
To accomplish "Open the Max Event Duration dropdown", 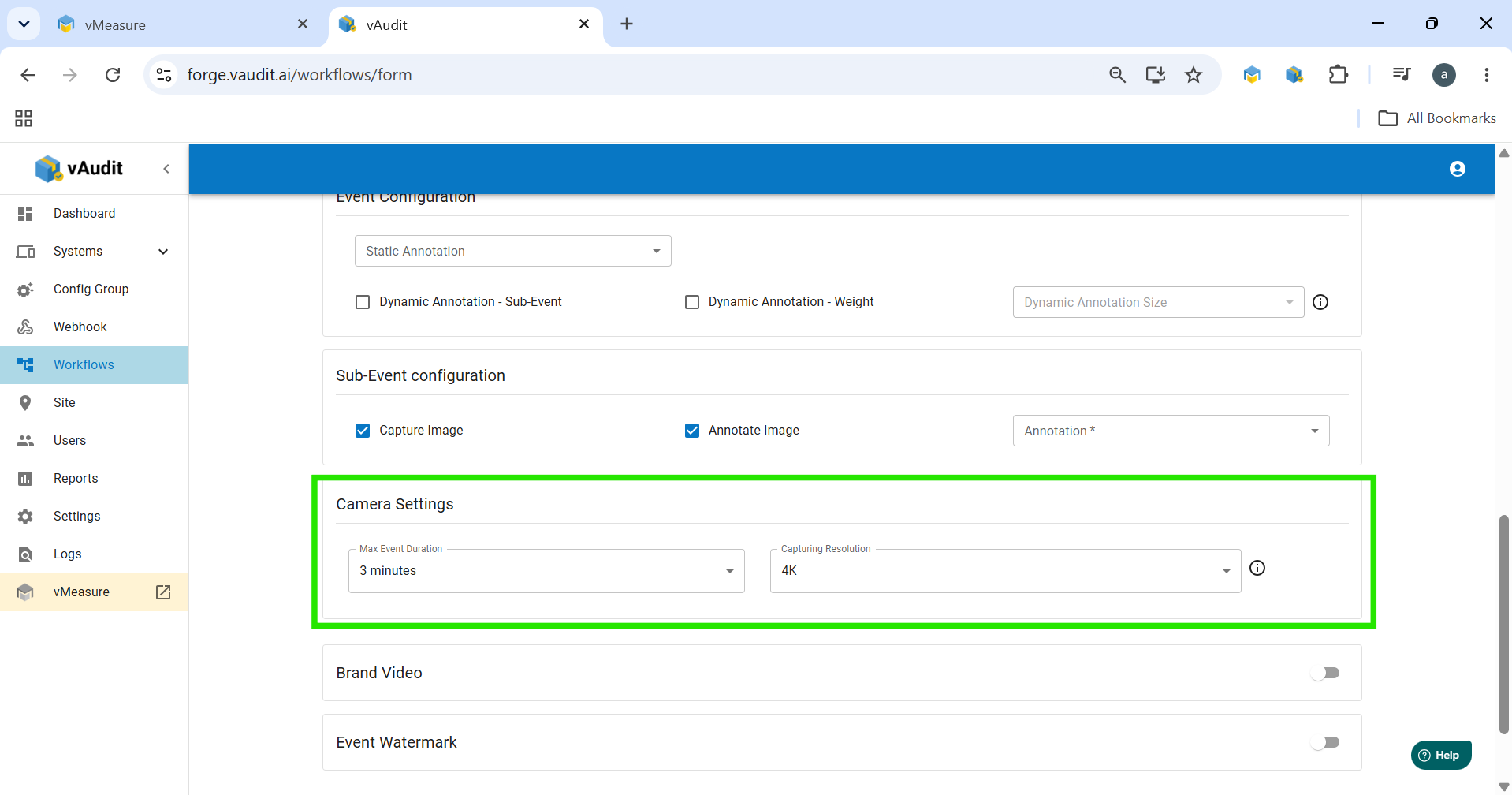I will coord(546,570).
